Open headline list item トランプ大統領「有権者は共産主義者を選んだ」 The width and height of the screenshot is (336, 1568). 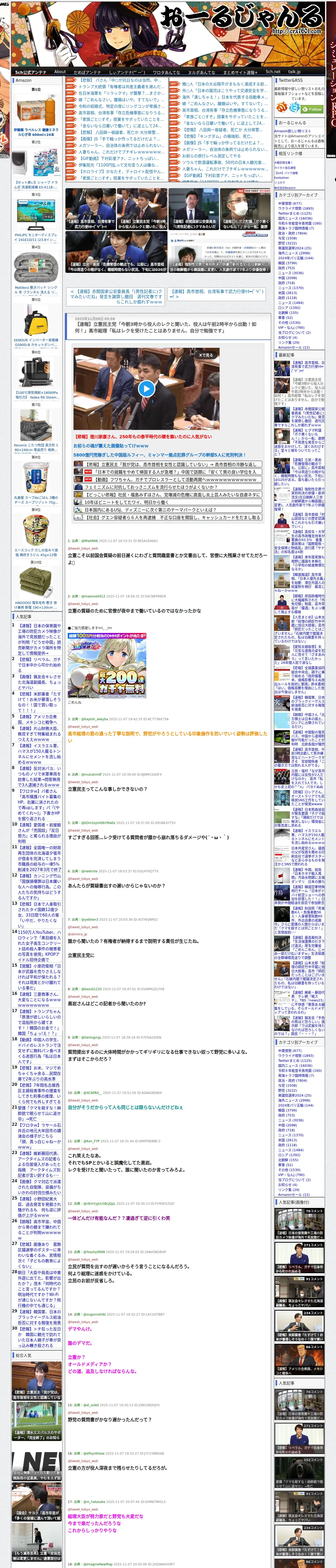(121, 87)
